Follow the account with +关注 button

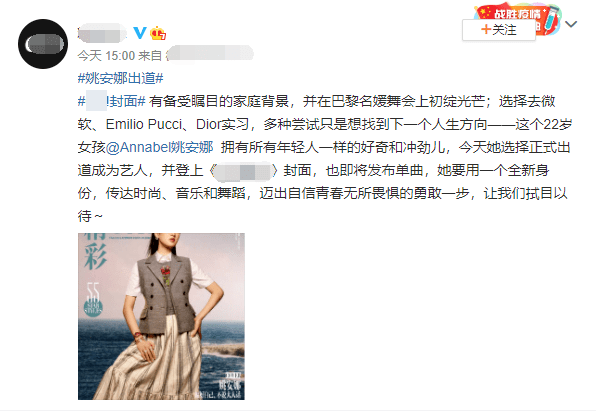[499, 30]
